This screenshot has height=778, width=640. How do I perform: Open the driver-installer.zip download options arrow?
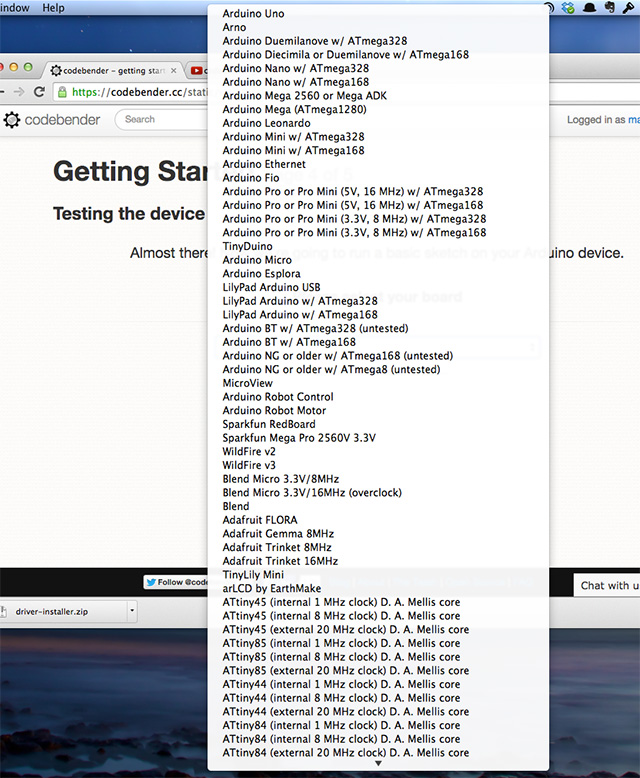click(131, 610)
